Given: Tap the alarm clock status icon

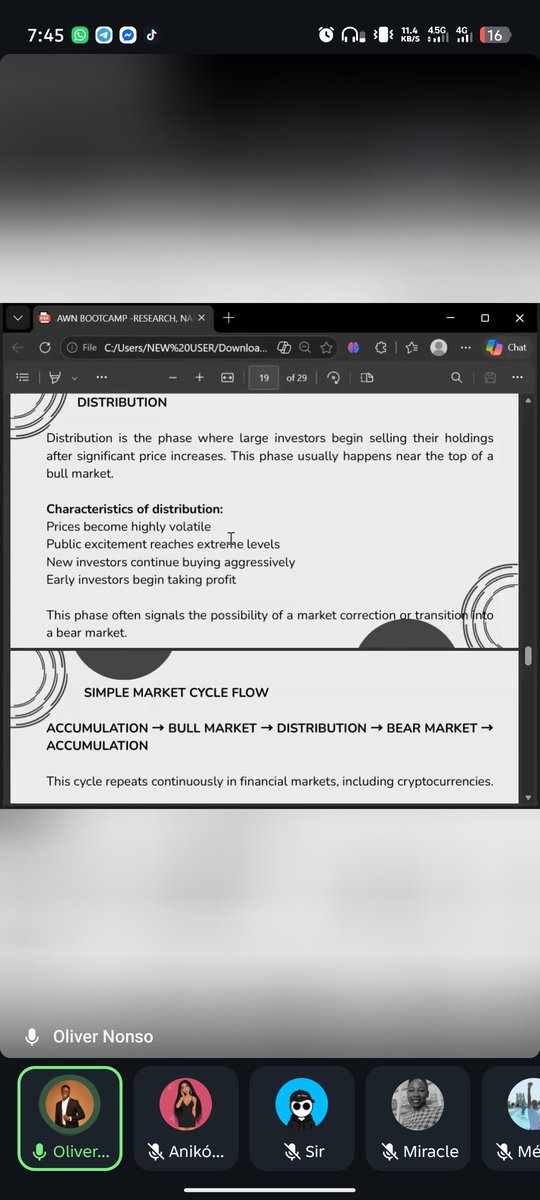Looking at the screenshot, I should tap(326, 34).
